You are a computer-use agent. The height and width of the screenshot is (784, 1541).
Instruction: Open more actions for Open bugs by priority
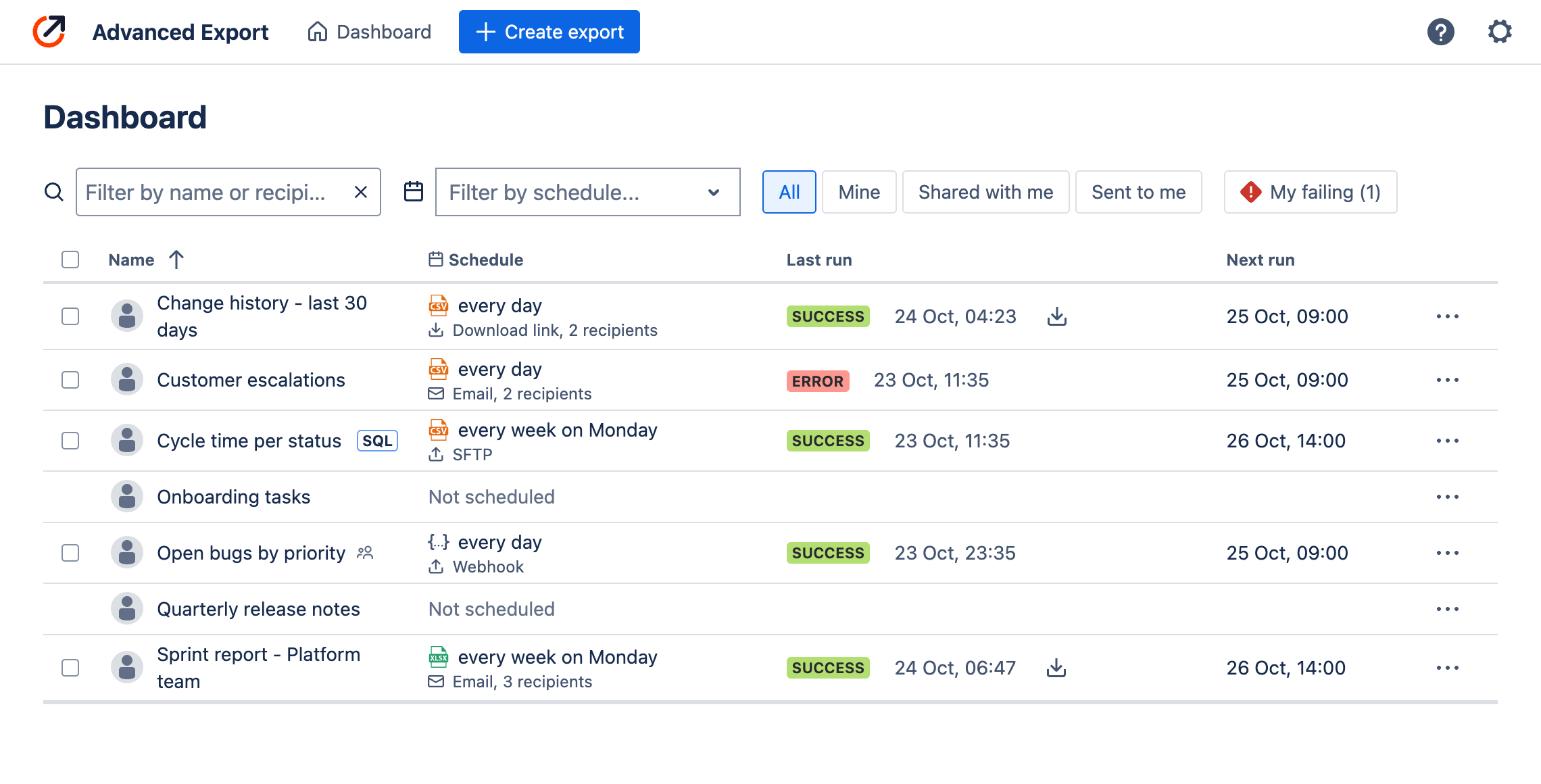coord(1448,553)
